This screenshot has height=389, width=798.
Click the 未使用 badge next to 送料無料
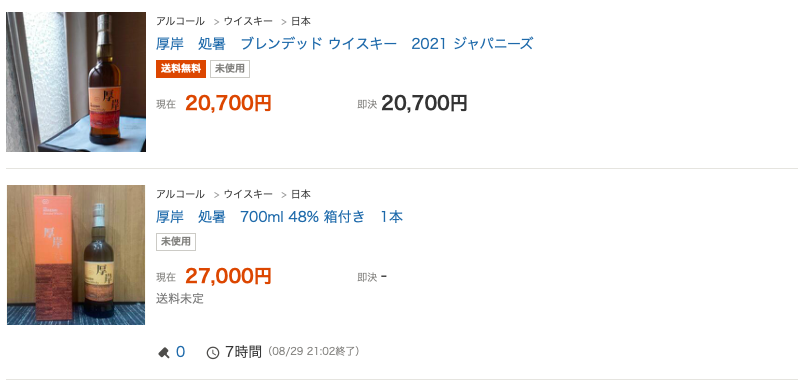(230, 69)
